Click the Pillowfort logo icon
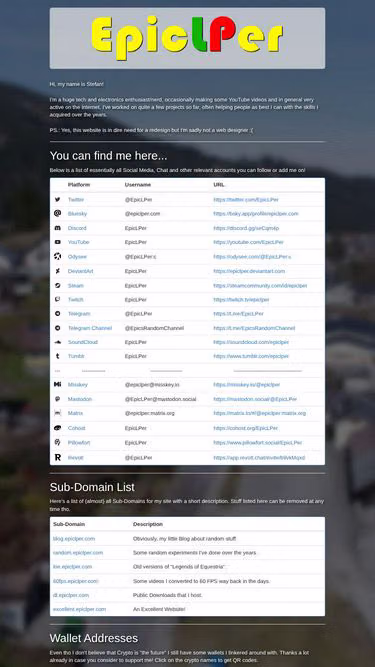The height and width of the screenshot is (667, 375). click(57, 442)
